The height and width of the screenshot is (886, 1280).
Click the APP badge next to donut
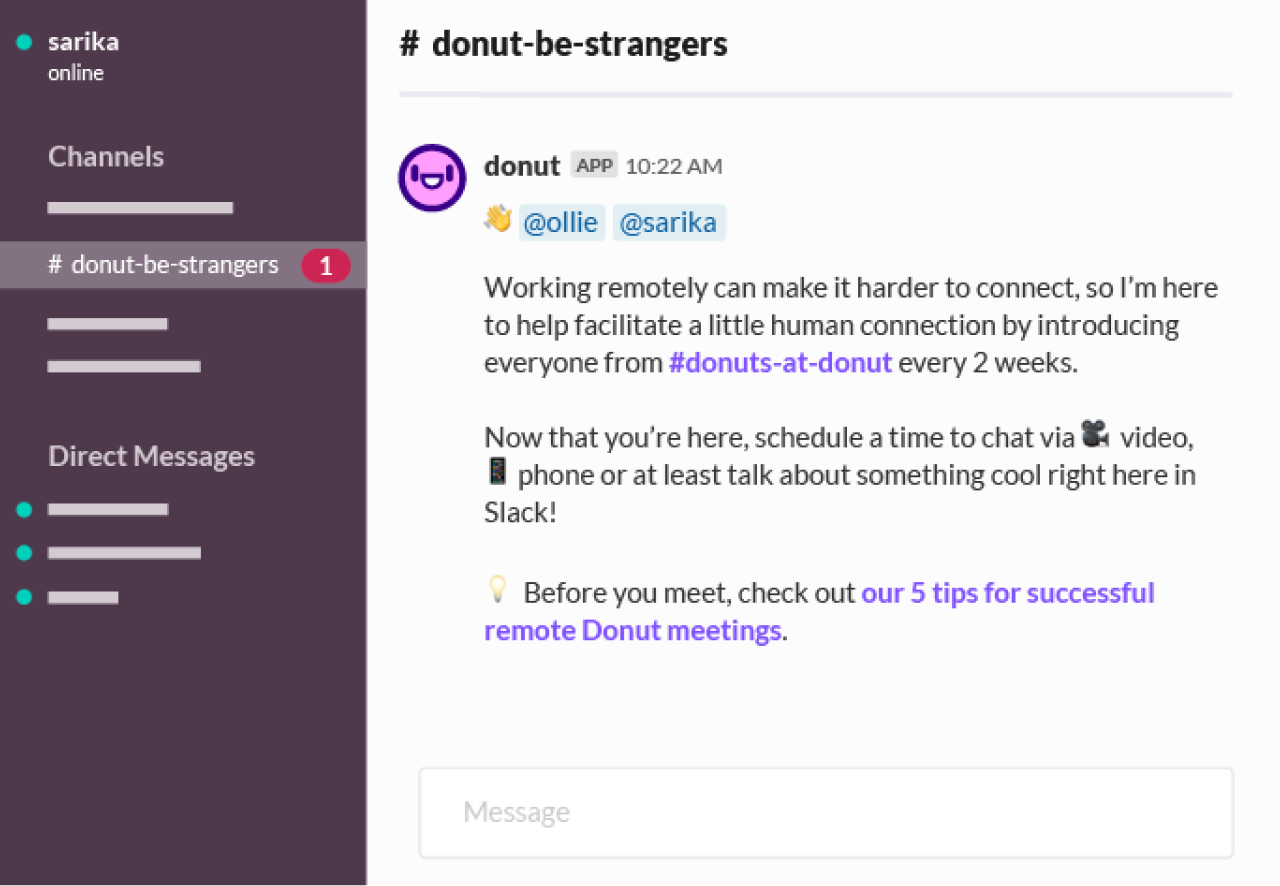[x=593, y=165]
